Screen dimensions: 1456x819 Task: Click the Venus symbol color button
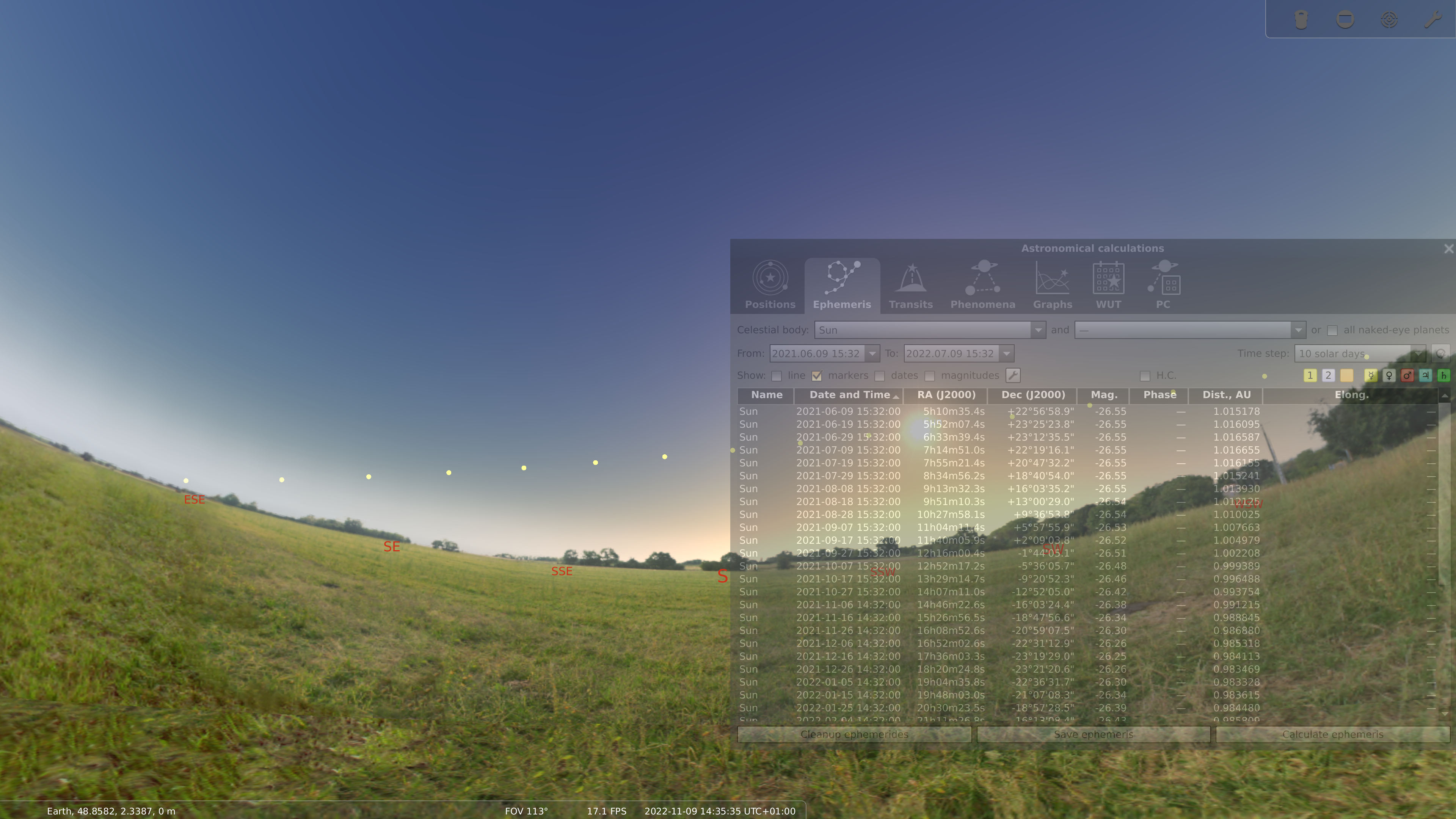coord(1389,375)
